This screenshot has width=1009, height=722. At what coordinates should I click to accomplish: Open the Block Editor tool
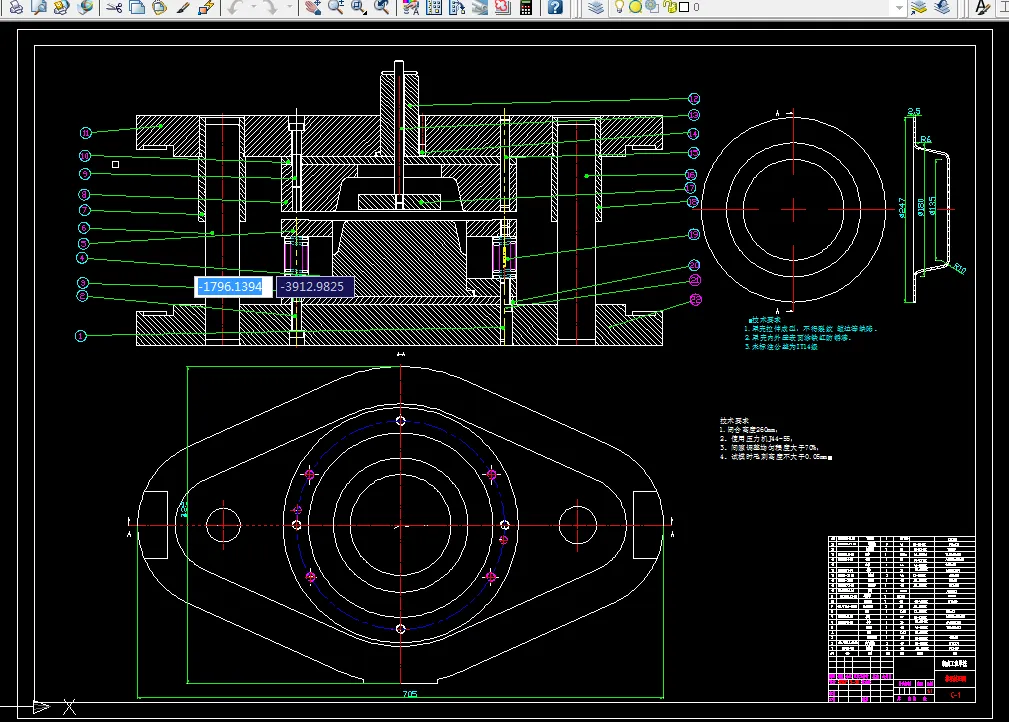pyautogui.click(x=206, y=7)
